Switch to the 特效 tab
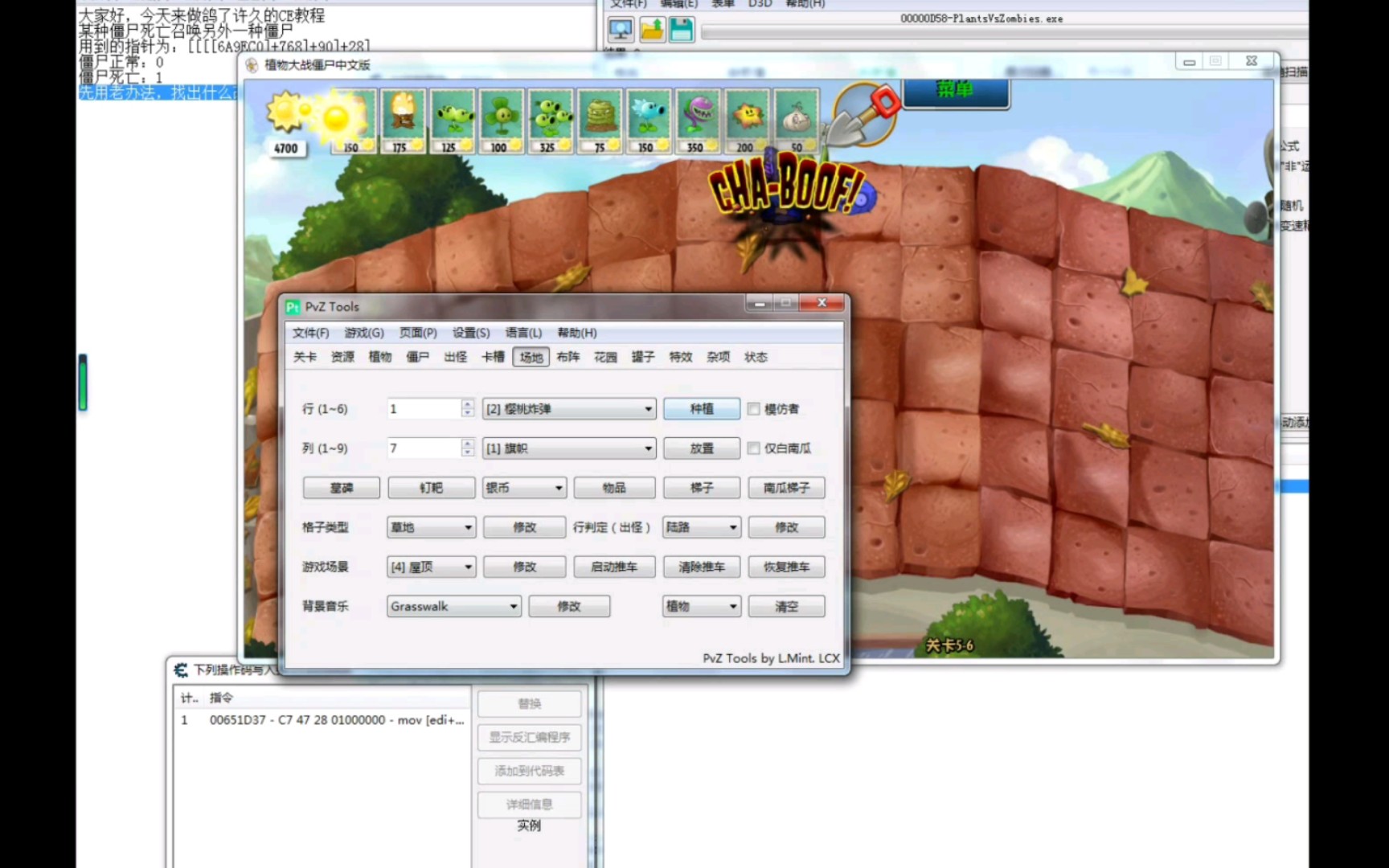 (681, 357)
